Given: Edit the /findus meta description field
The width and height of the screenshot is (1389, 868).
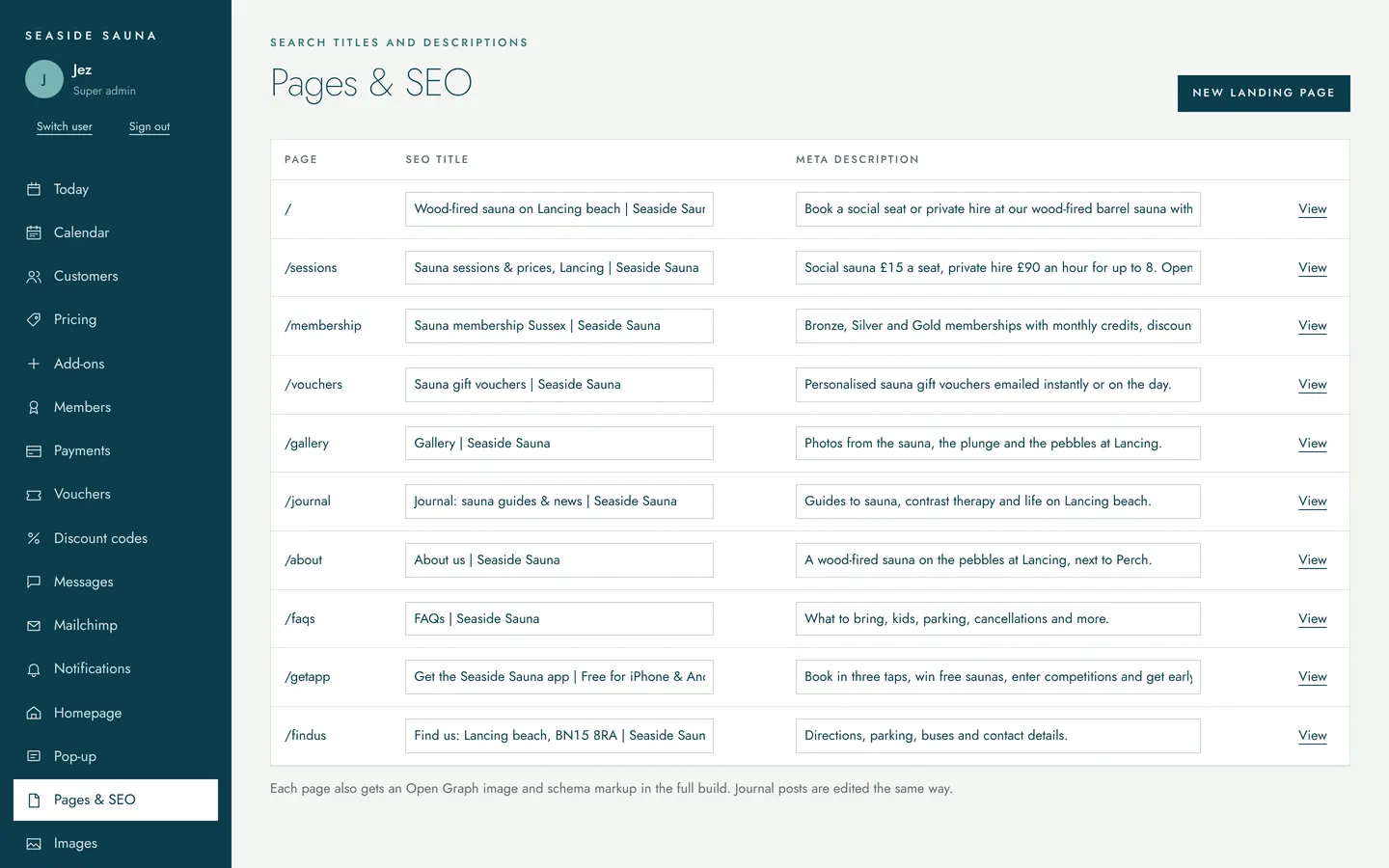Looking at the screenshot, I should 998,735.
